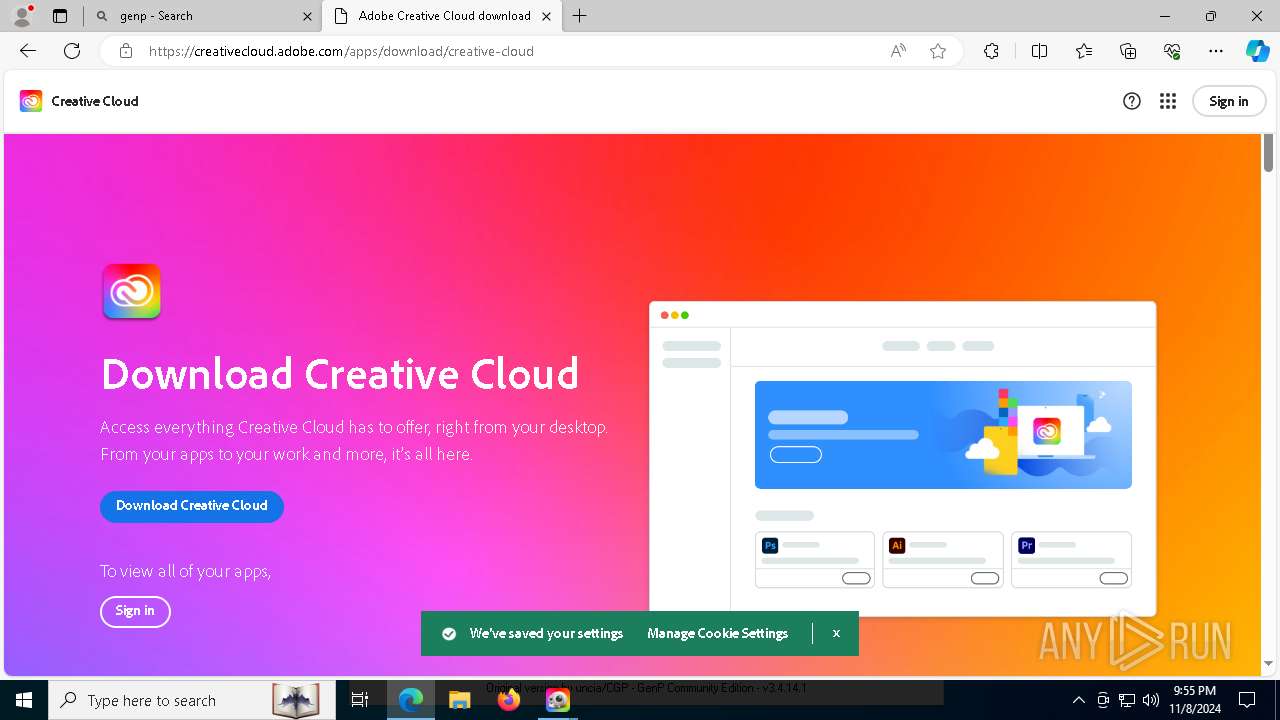Open Collections in Edge toolbar
This screenshot has width=1280, height=720.
[x=1128, y=51]
